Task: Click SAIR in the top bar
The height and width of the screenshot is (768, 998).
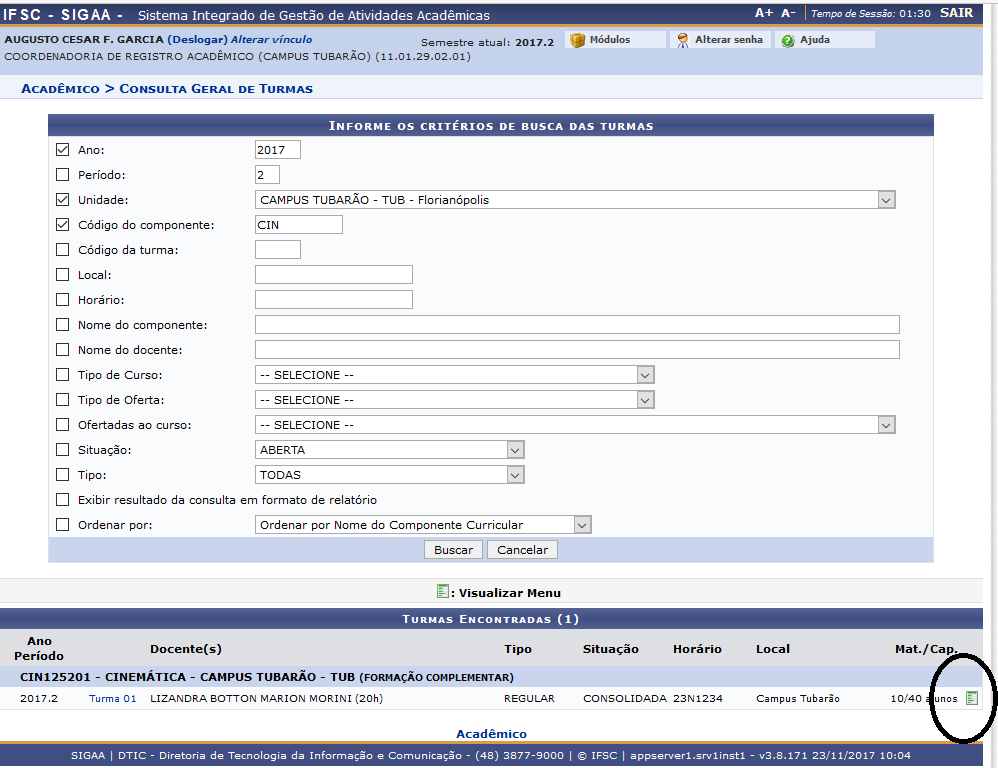Action: (x=956, y=13)
